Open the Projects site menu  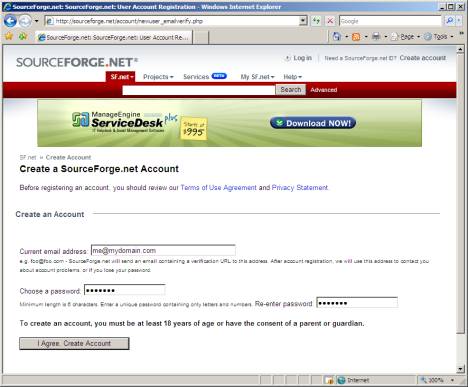(x=158, y=77)
